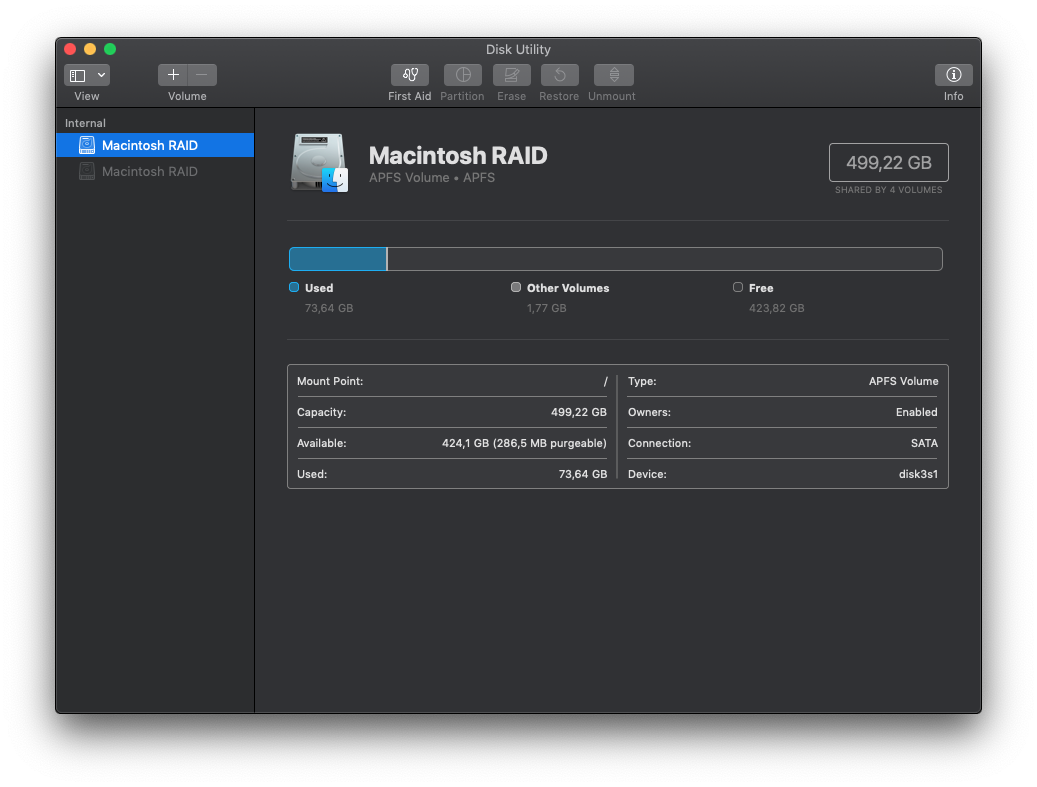Click the Available 424,1 GB purgeable value
The width and height of the screenshot is (1037, 787).
point(524,443)
